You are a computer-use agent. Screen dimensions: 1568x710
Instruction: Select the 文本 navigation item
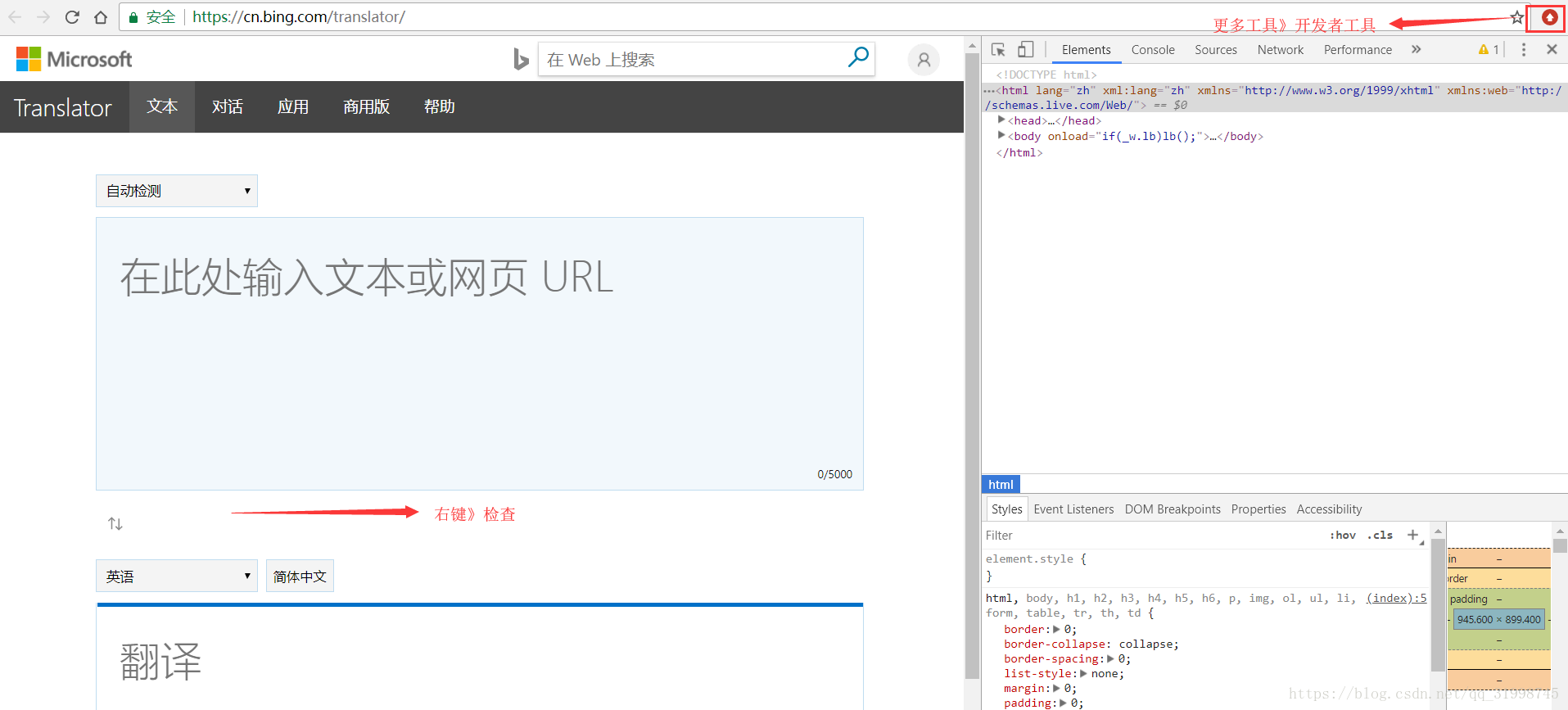click(x=162, y=106)
